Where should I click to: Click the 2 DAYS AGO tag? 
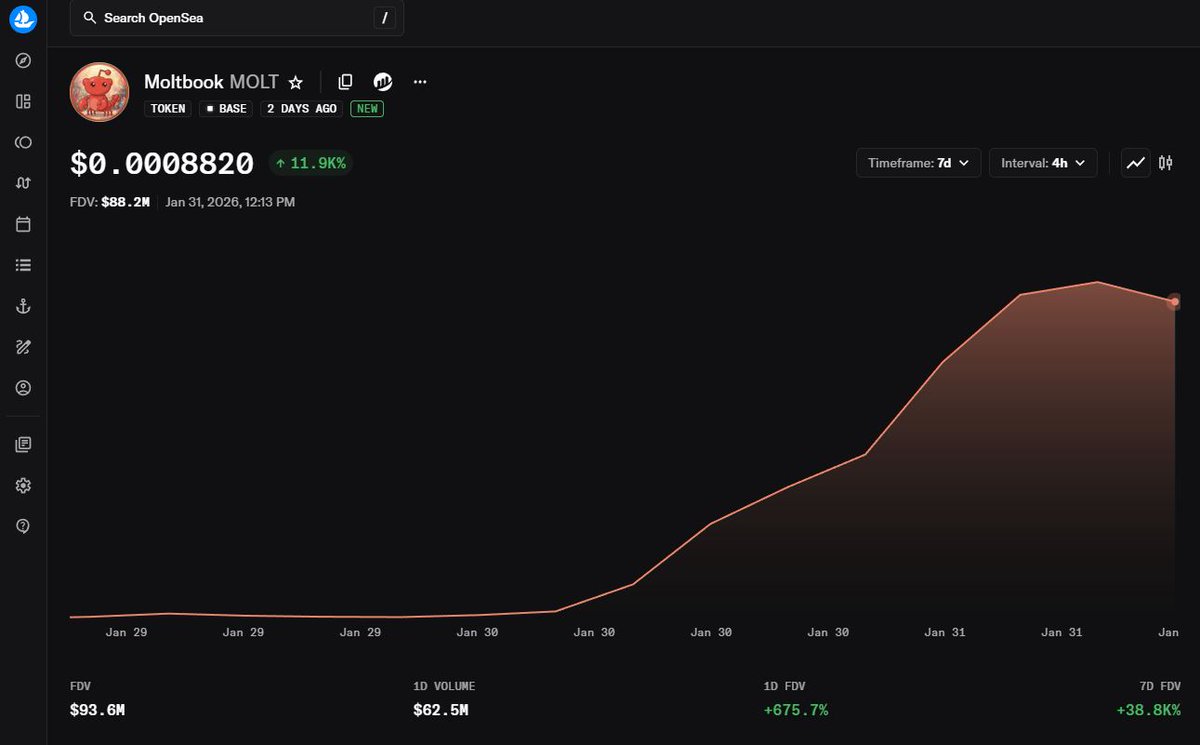point(301,108)
